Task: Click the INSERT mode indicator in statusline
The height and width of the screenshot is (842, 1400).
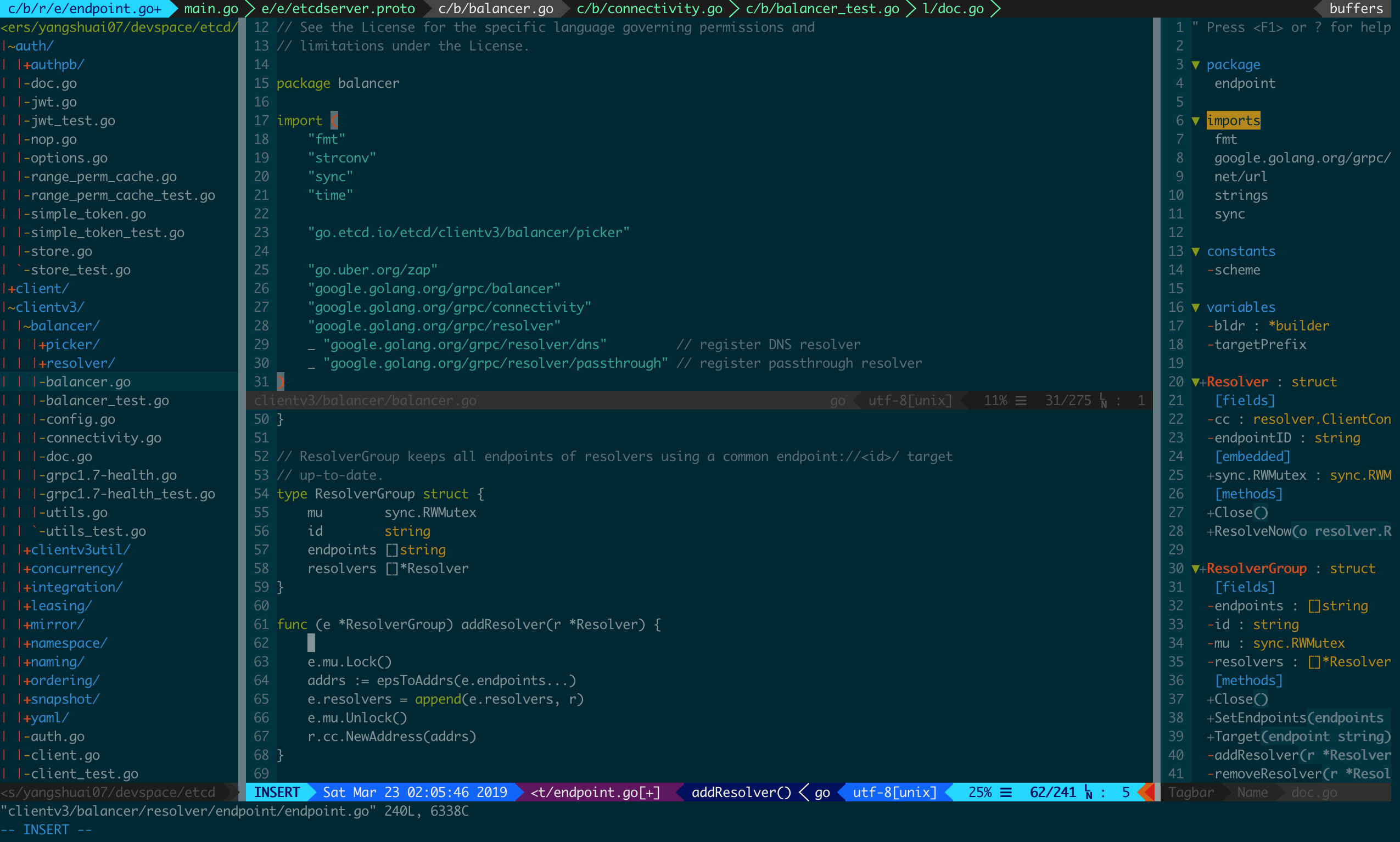Action: click(276, 793)
